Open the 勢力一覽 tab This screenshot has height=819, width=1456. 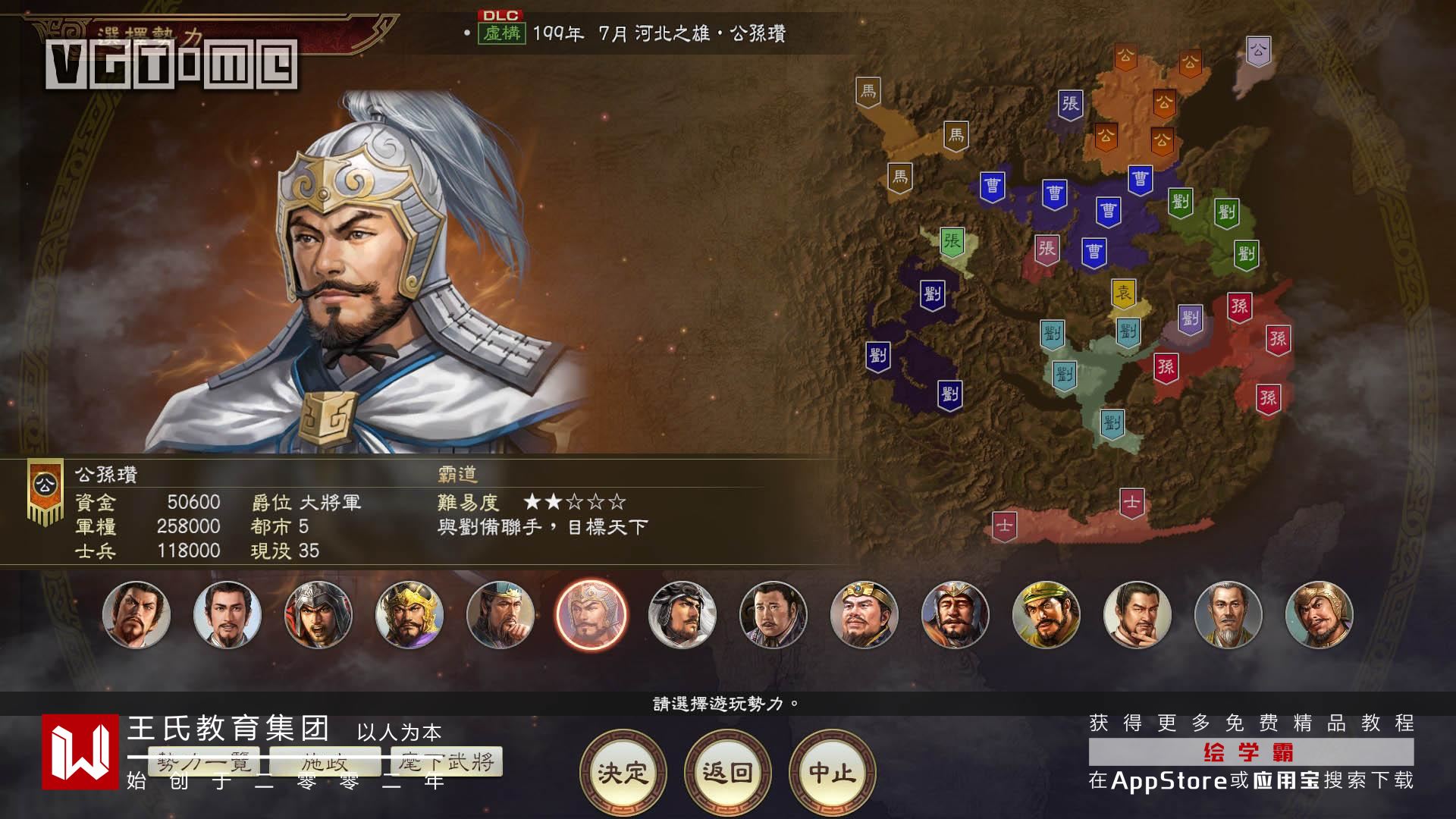point(204,762)
